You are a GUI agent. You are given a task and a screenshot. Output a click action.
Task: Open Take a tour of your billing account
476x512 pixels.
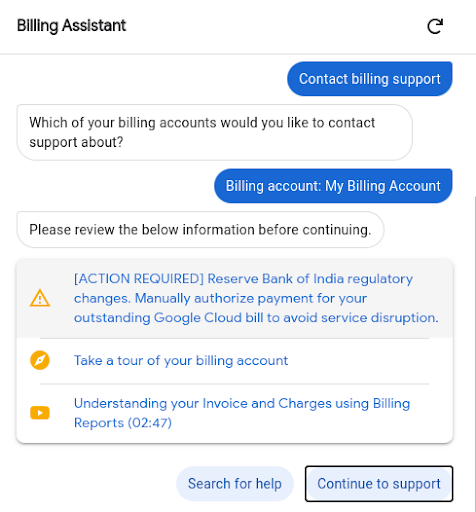pyautogui.click(x=181, y=360)
